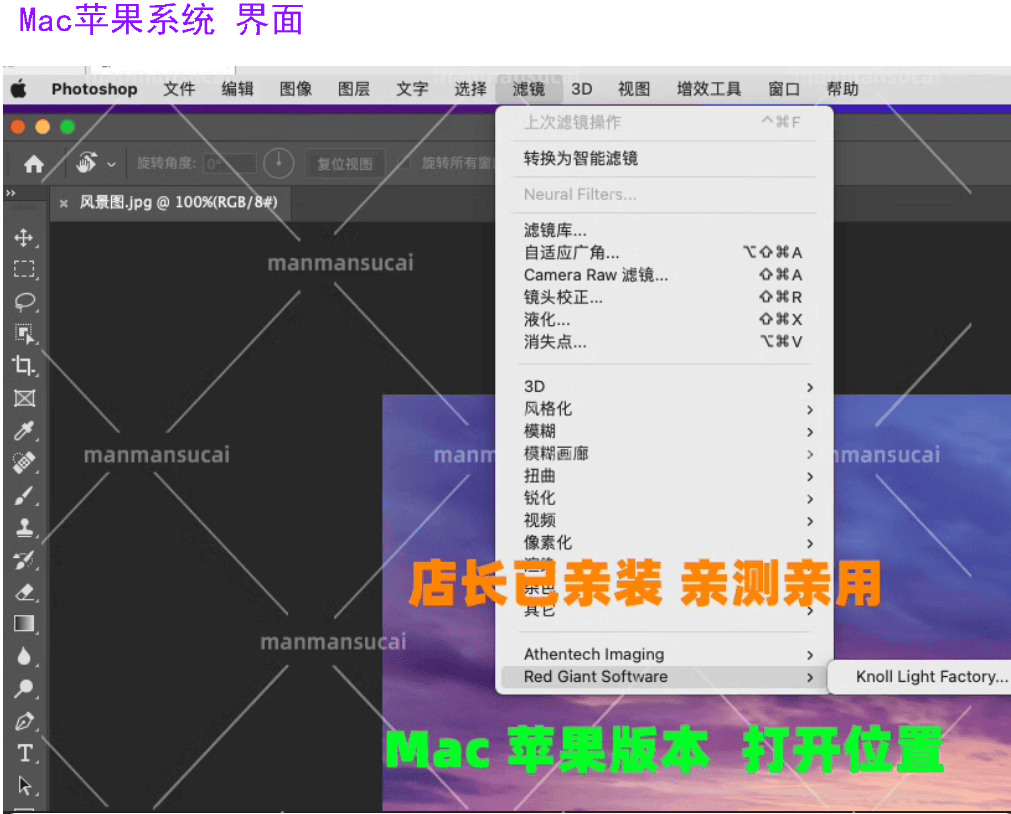Image resolution: width=1011 pixels, height=814 pixels.
Task: Open Knoll Light Factory plugin
Action: click(x=932, y=677)
